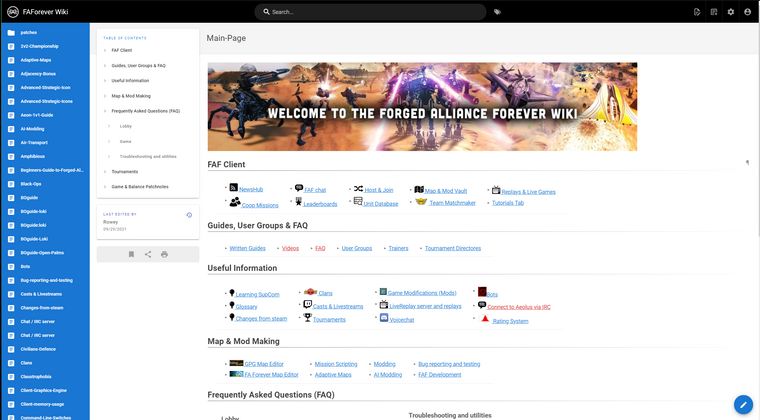
Task: Click the FAF chat speech bubble icon
Action: point(299,188)
